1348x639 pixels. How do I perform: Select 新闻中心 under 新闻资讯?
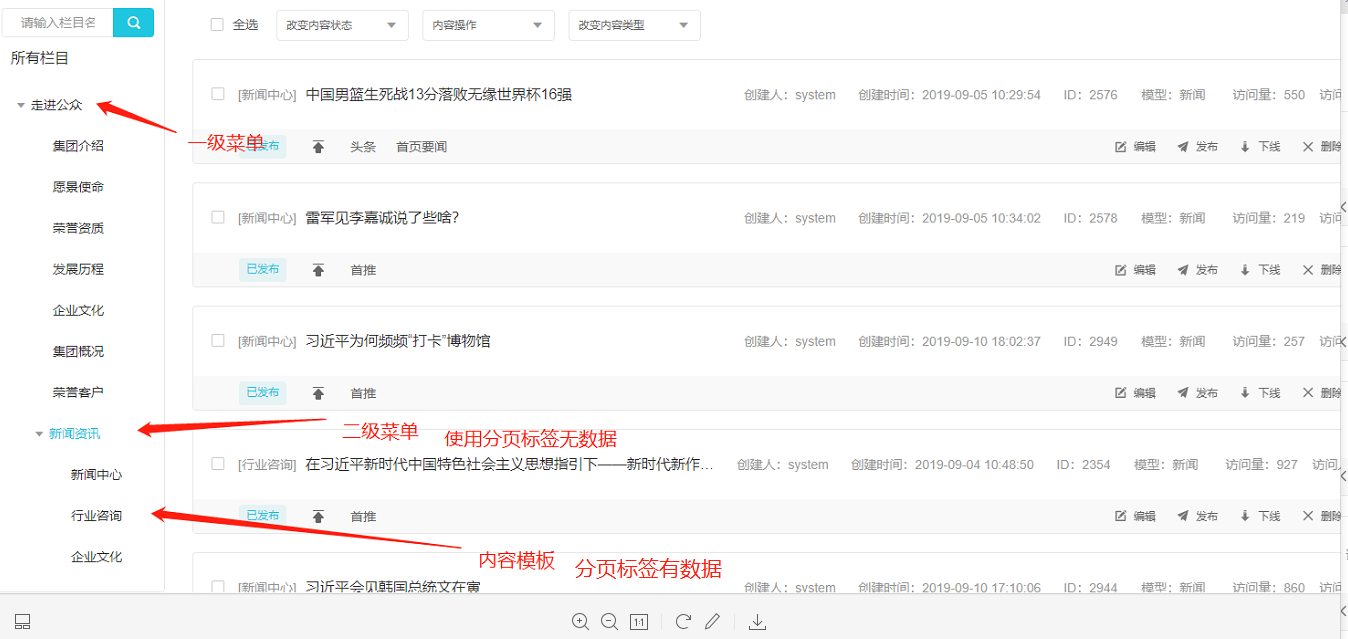[x=96, y=475]
